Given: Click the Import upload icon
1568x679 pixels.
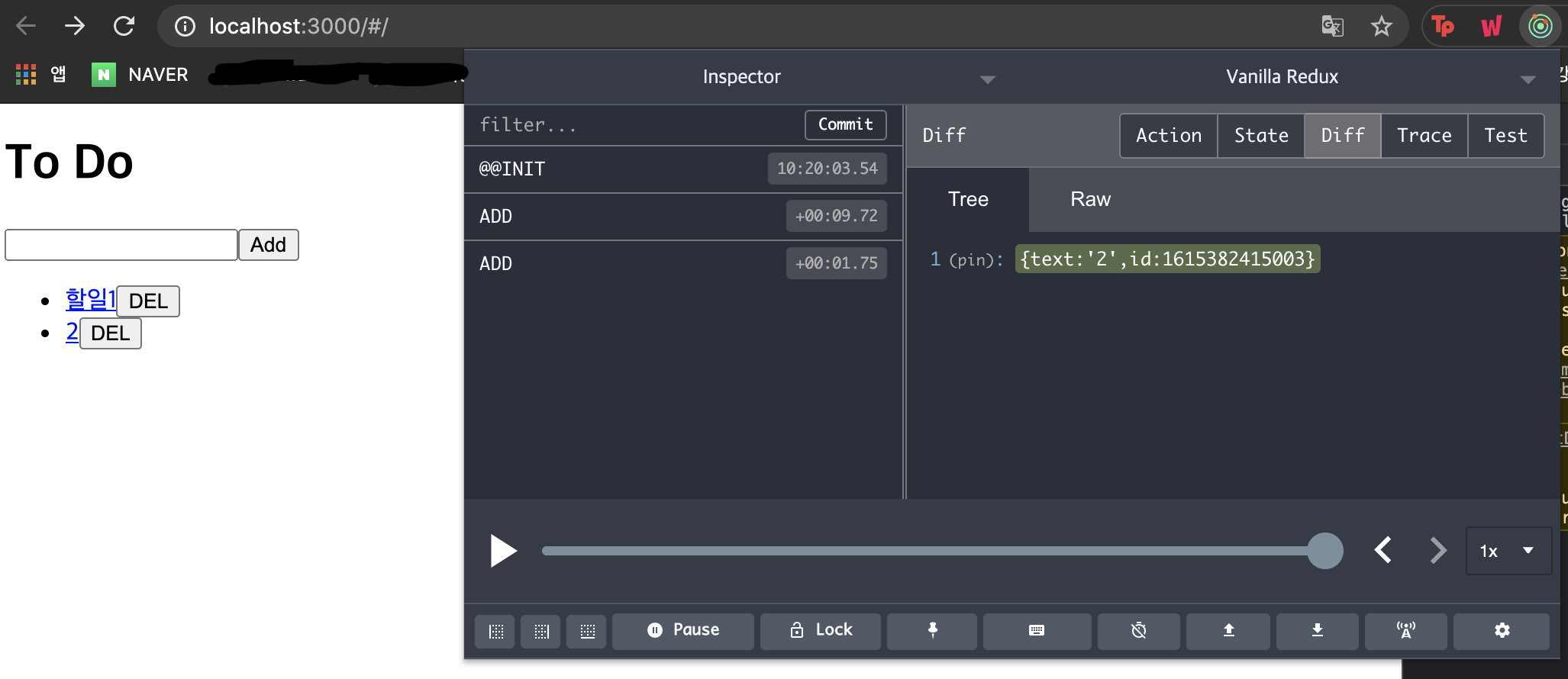Looking at the screenshot, I should 1228,631.
